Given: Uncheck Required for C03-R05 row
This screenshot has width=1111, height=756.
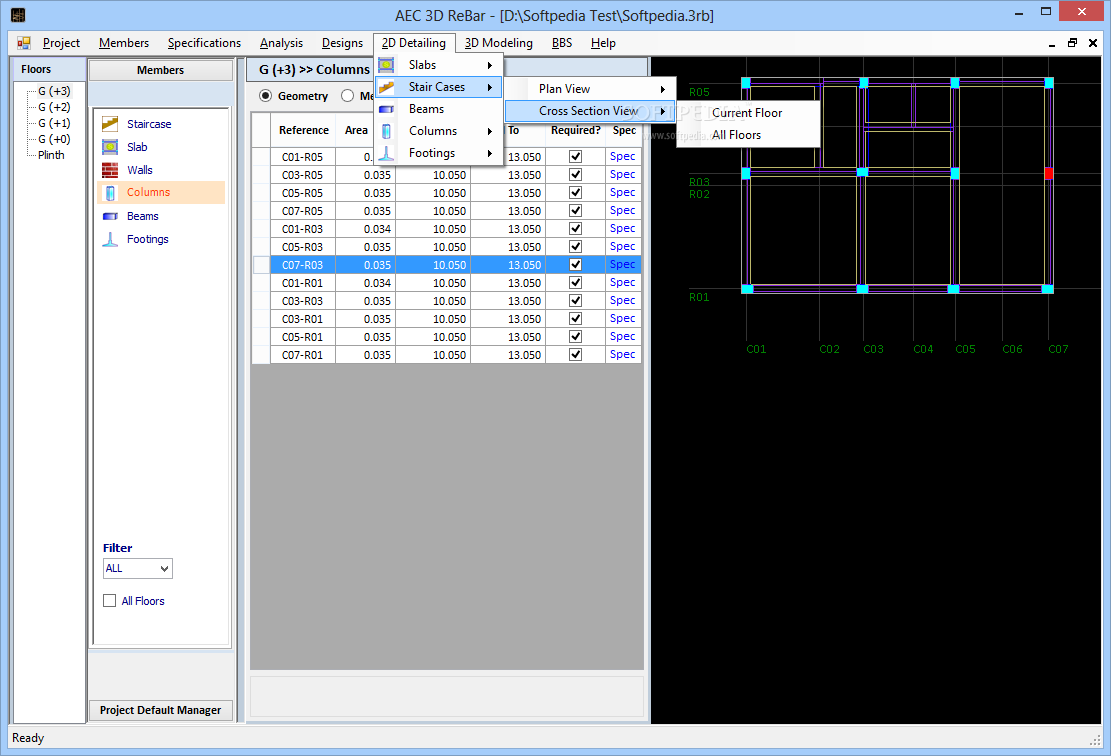Looking at the screenshot, I should pyautogui.click(x=575, y=174).
